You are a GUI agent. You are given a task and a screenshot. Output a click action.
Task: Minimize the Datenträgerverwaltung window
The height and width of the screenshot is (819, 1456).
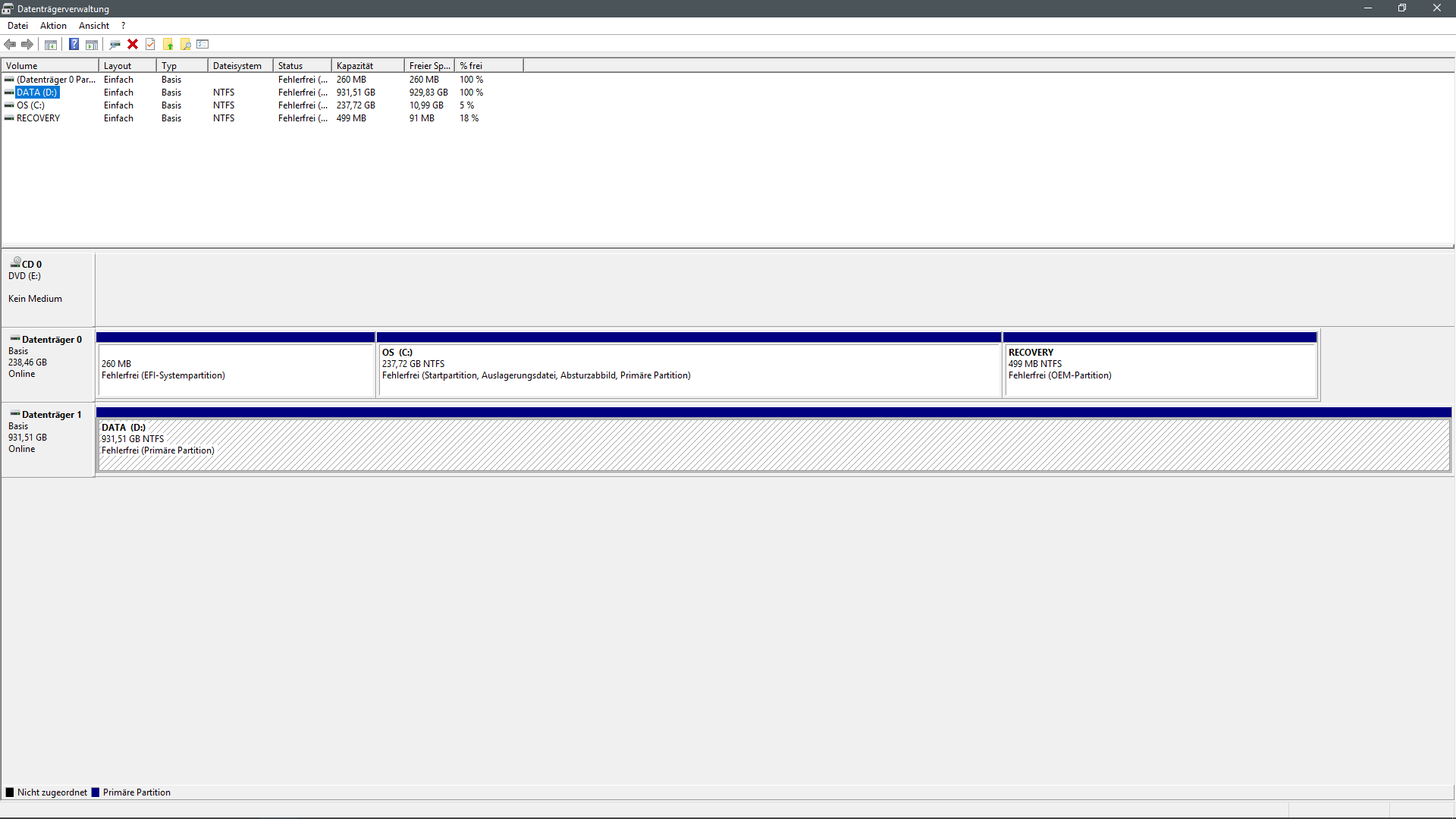click(1368, 8)
